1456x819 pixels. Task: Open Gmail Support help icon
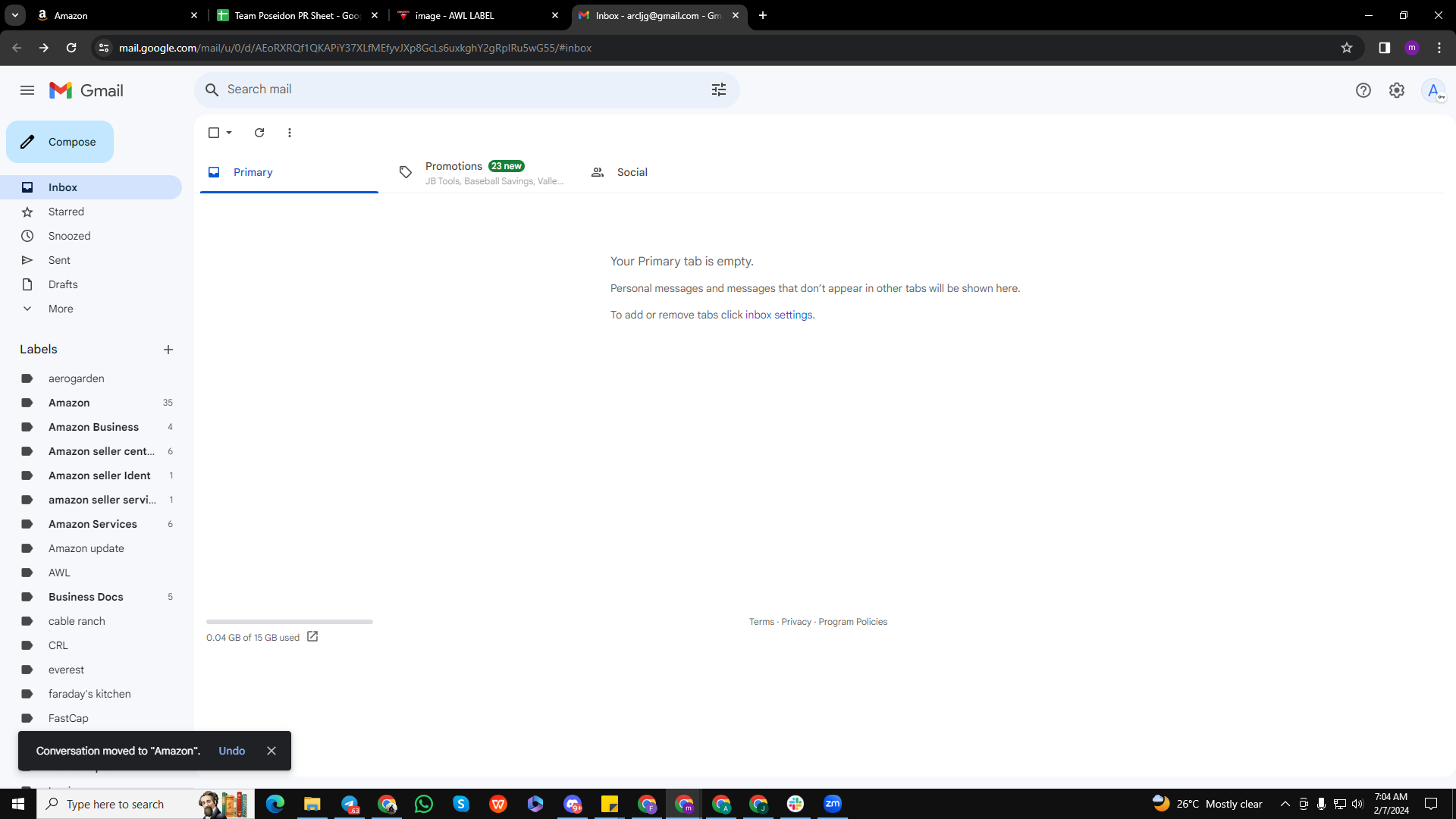pos(1363,90)
